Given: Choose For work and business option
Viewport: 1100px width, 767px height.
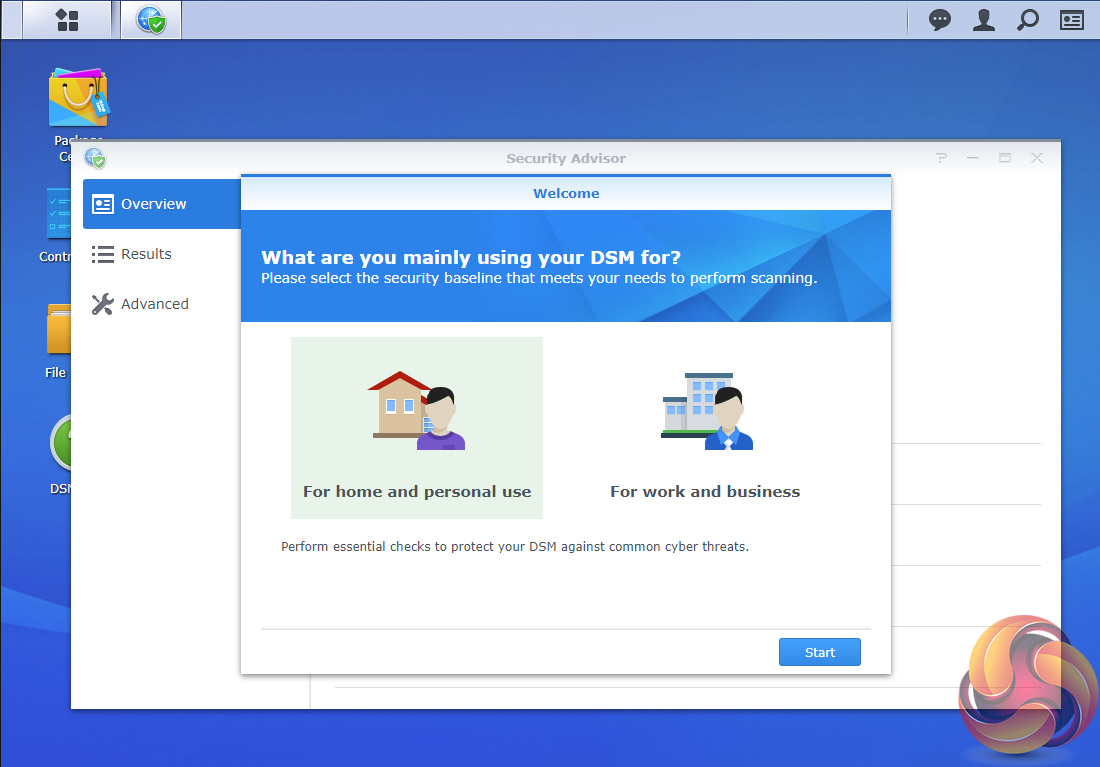Looking at the screenshot, I should (x=705, y=428).
